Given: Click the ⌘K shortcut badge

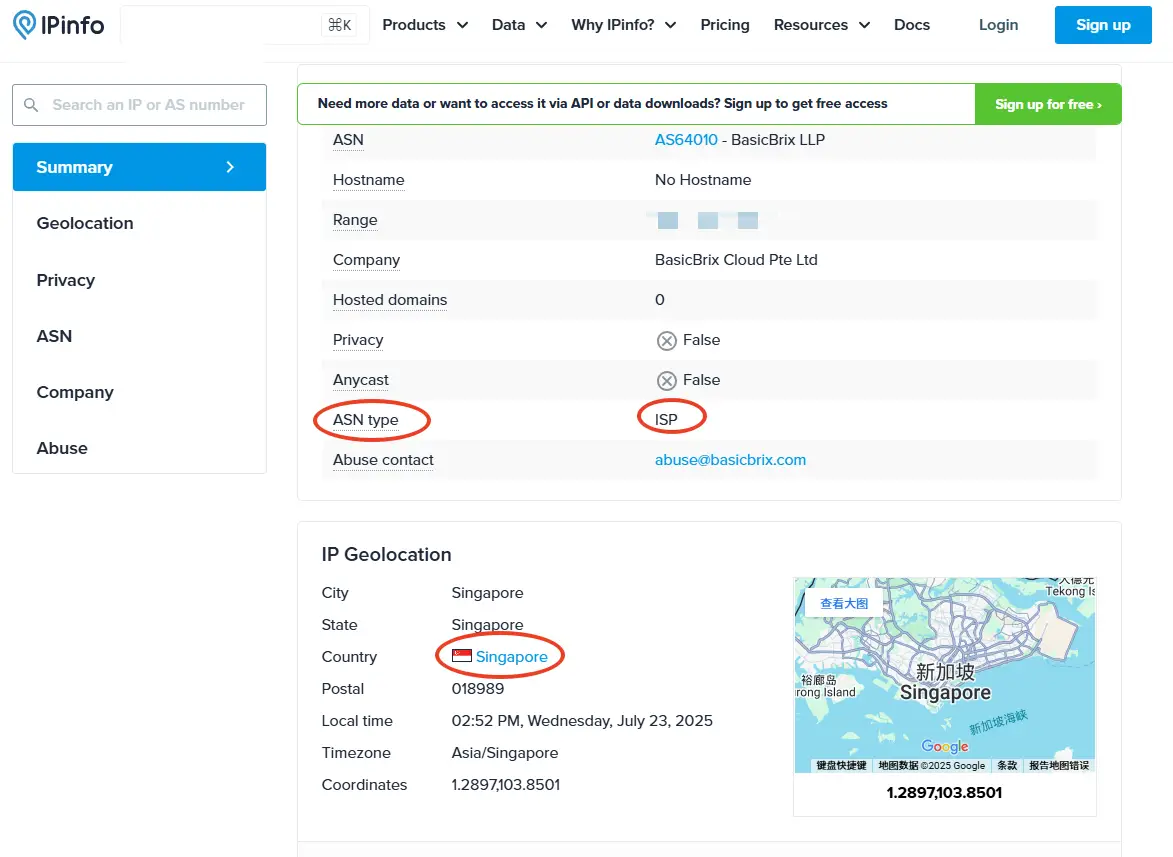Looking at the screenshot, I should click(x=340, y=25).
